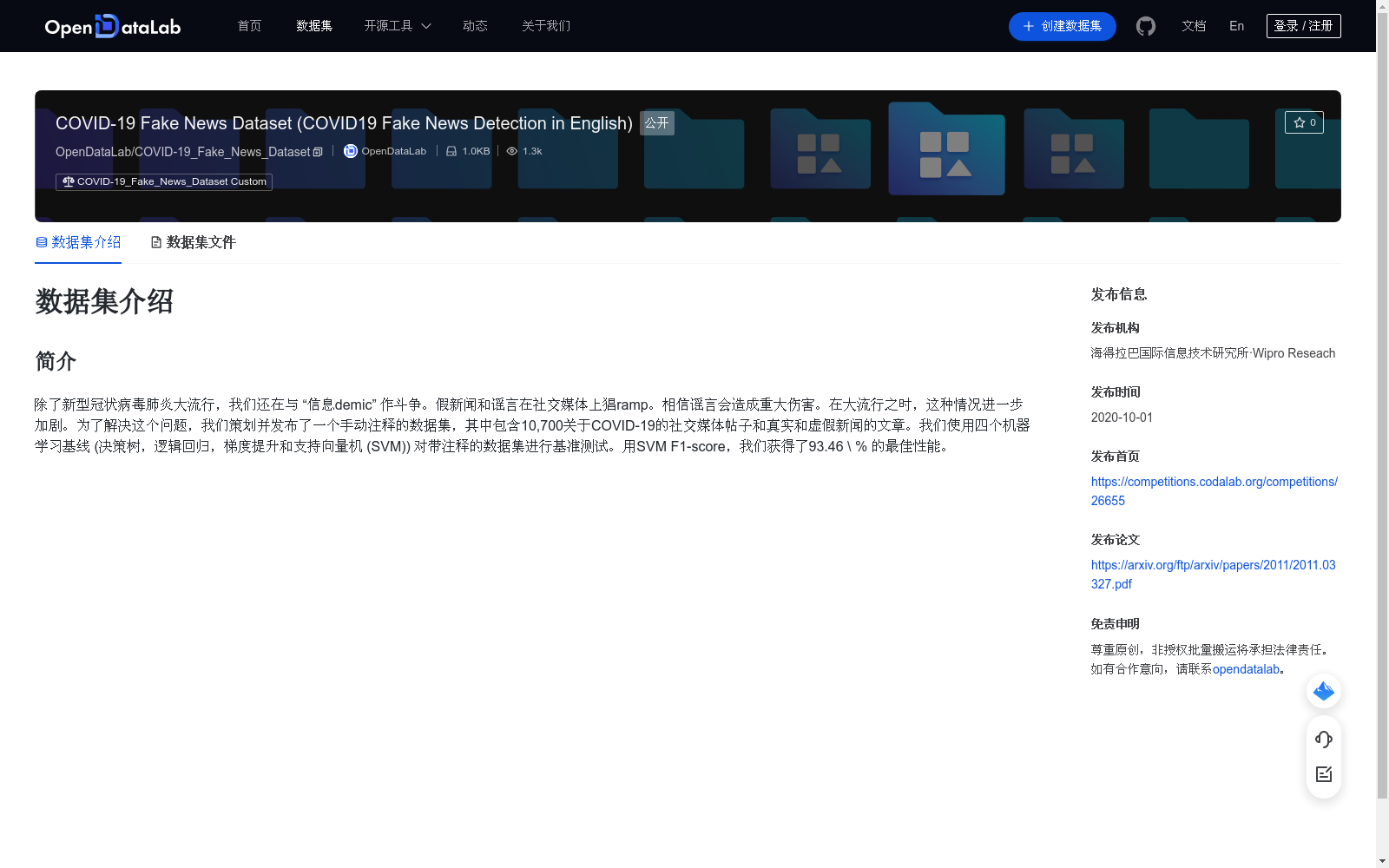The height and width of the screenshot is (868, 1389).
Task: Open the arxiv paper PDF link
Action: pos(1212,574)
